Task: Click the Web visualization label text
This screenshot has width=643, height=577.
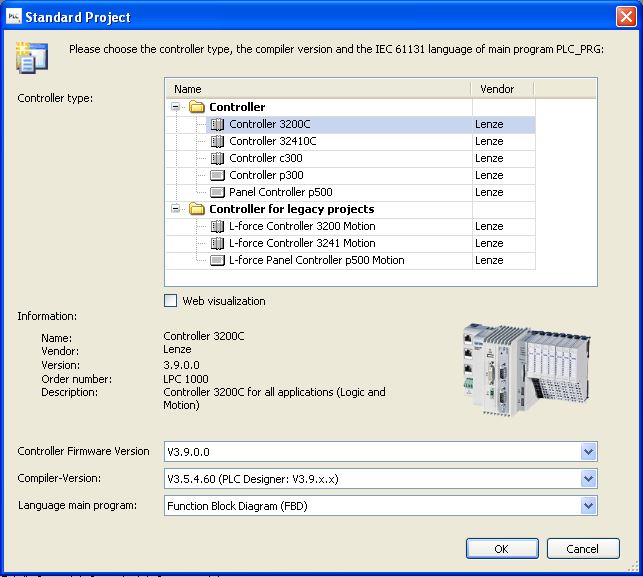Action: [224, 301]
